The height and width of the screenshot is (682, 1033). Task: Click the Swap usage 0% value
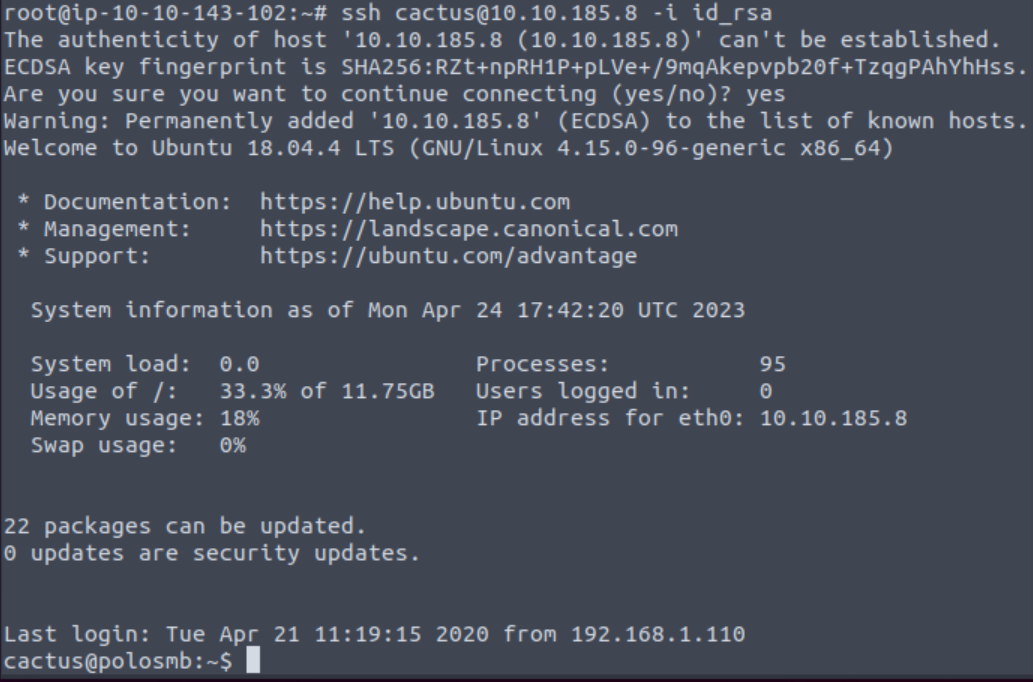(x=232, y=445)
